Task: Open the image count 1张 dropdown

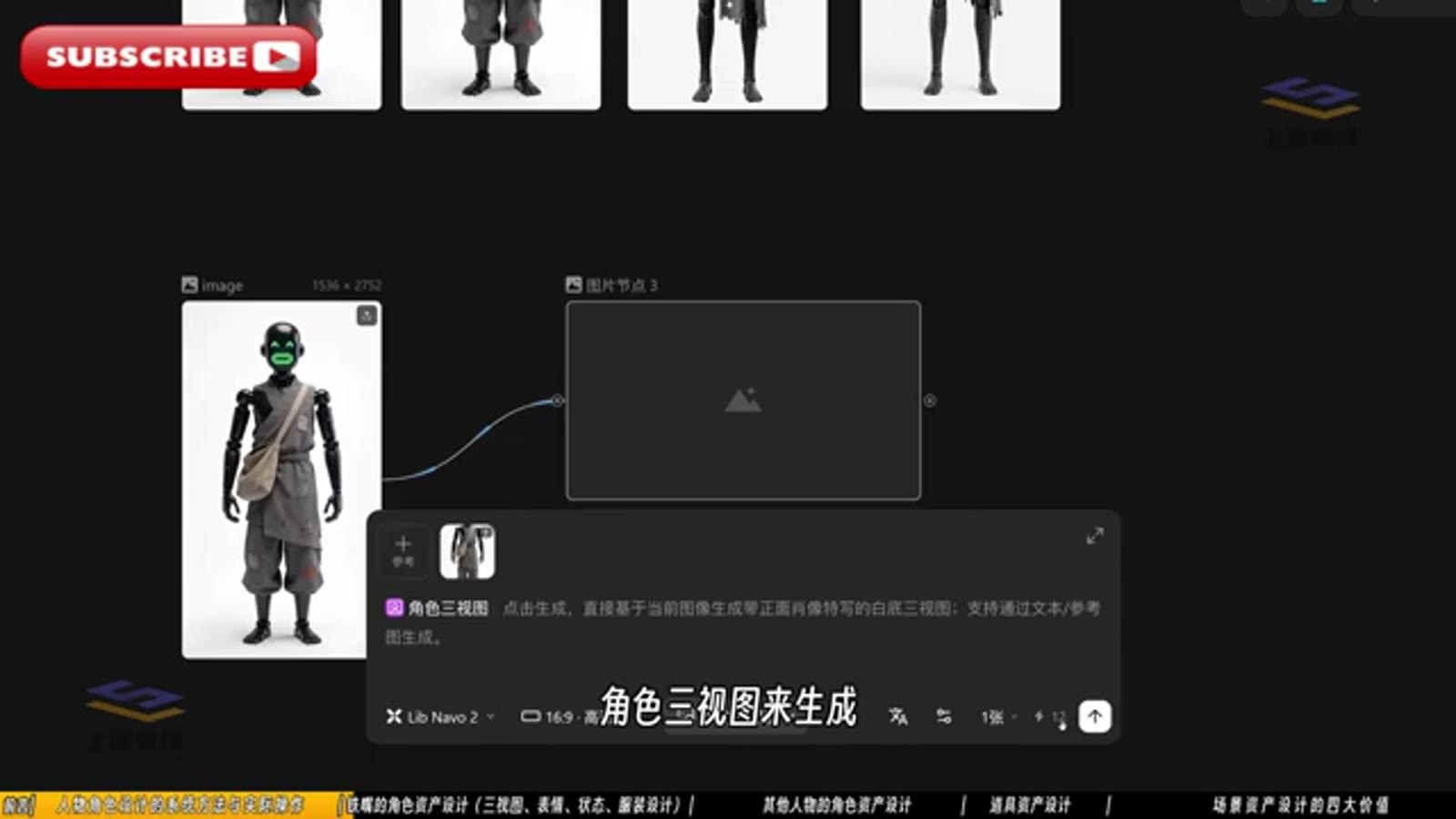Action: [998, 717]
